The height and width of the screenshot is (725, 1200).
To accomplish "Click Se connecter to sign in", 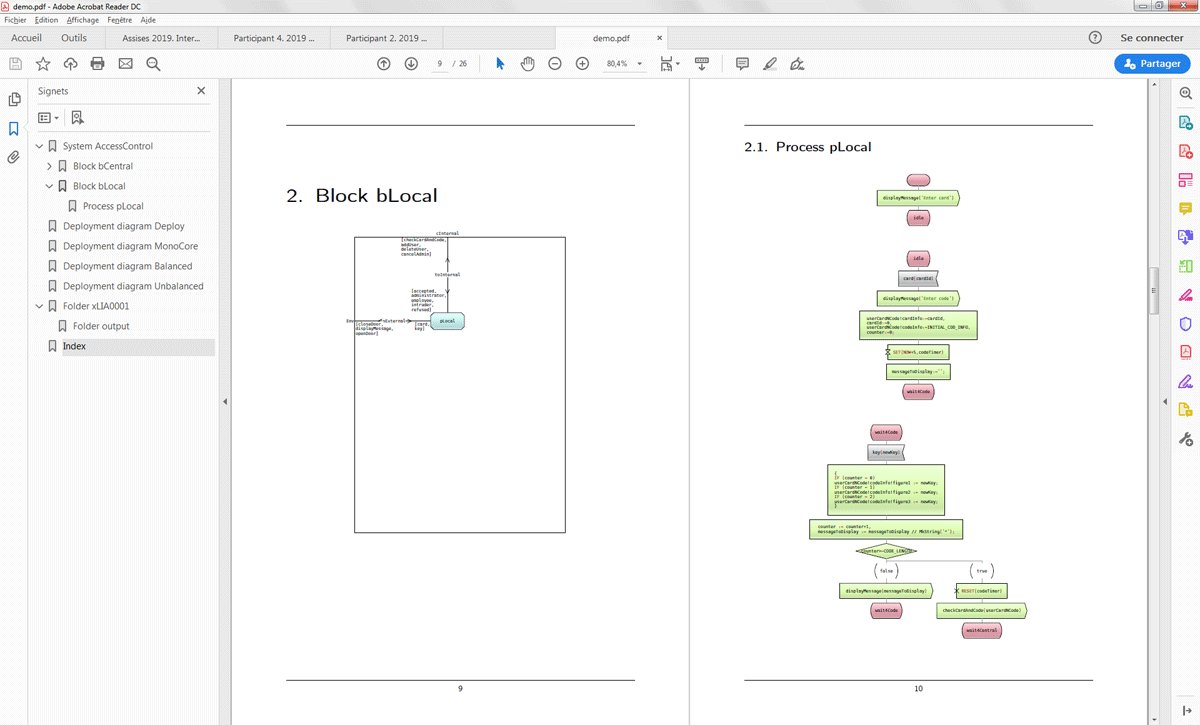I will click(1151, 38).
